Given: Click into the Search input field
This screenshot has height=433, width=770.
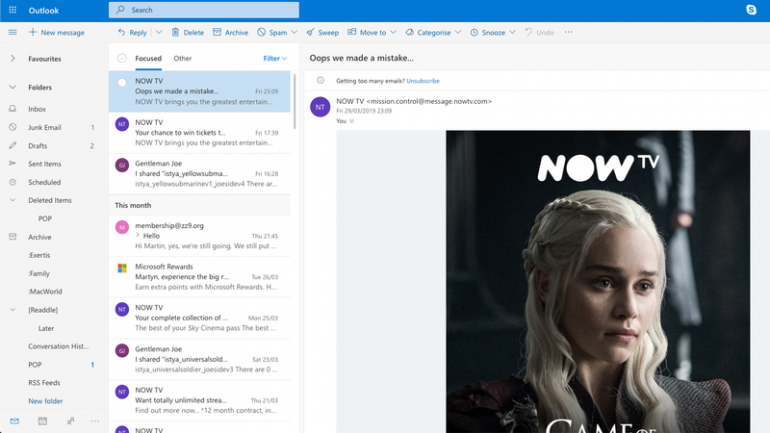Looking at the screenshot, I should click(x=204, y=10).
